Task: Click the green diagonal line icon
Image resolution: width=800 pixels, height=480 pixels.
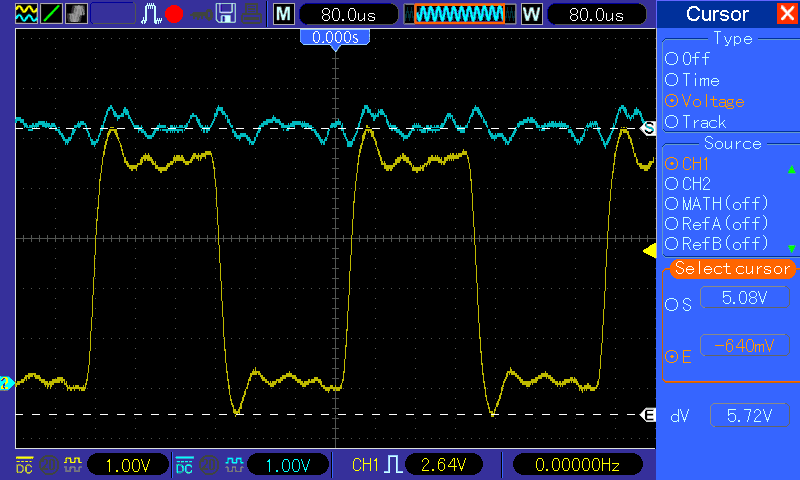Action: click(x=51, y=14)
